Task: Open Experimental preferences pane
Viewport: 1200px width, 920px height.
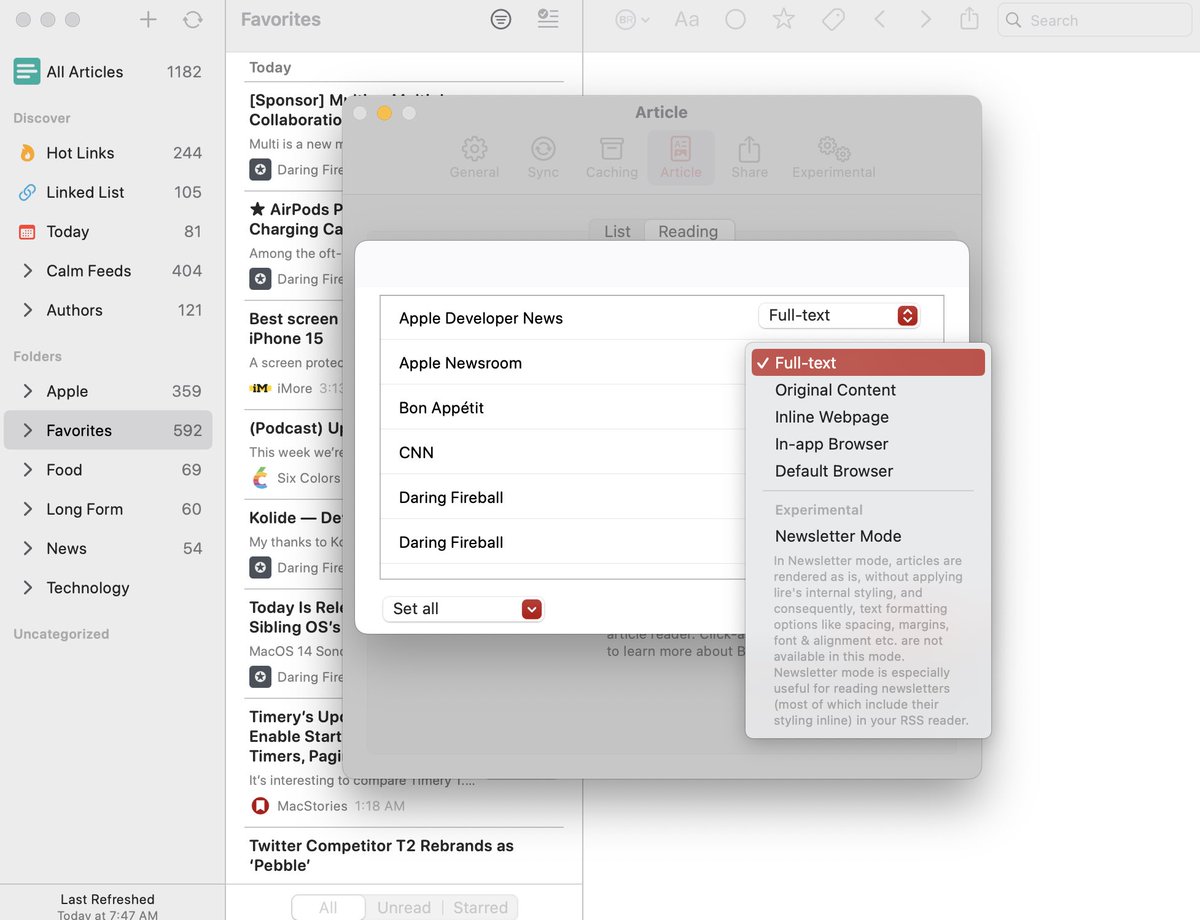Action: [x=834, y=158]
